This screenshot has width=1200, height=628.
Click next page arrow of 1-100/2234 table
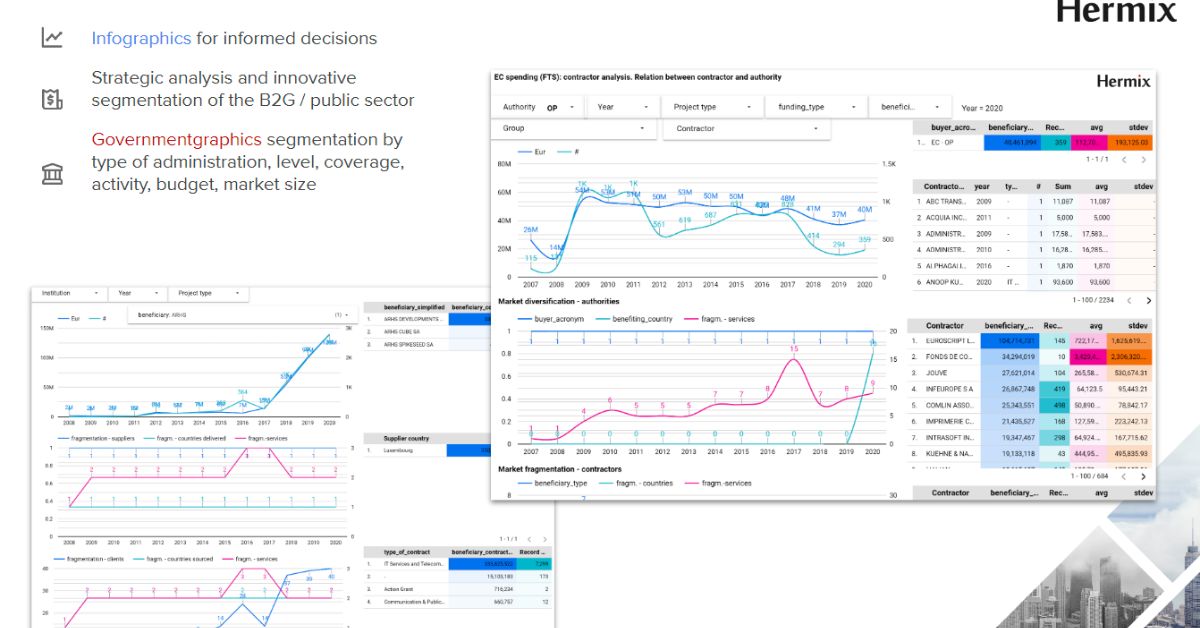click(x=1148, y=300)
